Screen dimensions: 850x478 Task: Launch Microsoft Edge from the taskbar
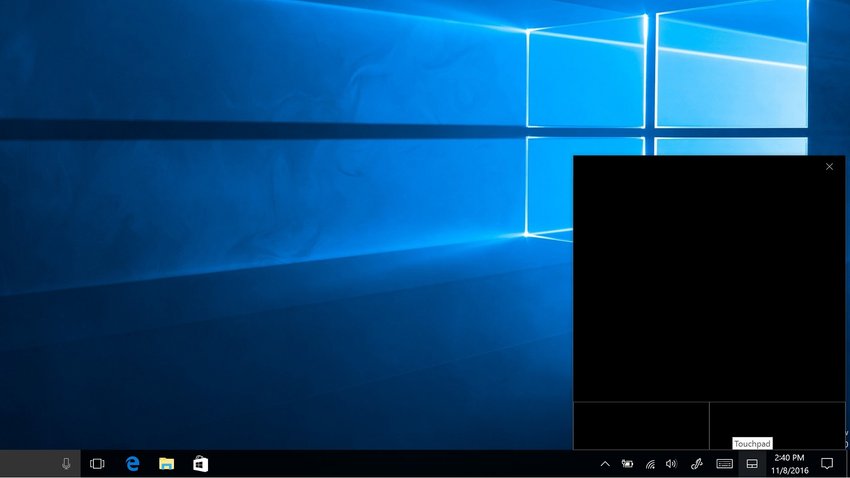click(132, 464)
